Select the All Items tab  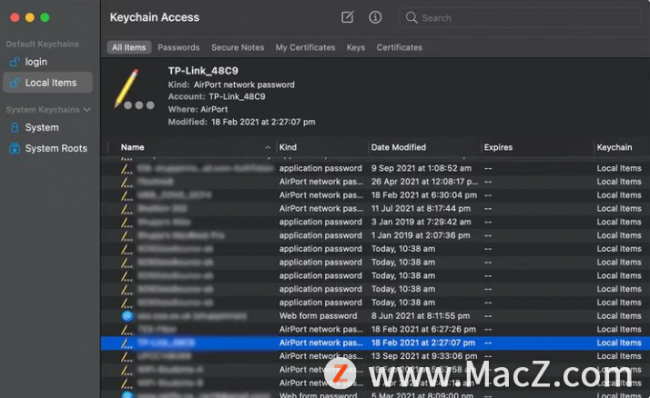129,47
